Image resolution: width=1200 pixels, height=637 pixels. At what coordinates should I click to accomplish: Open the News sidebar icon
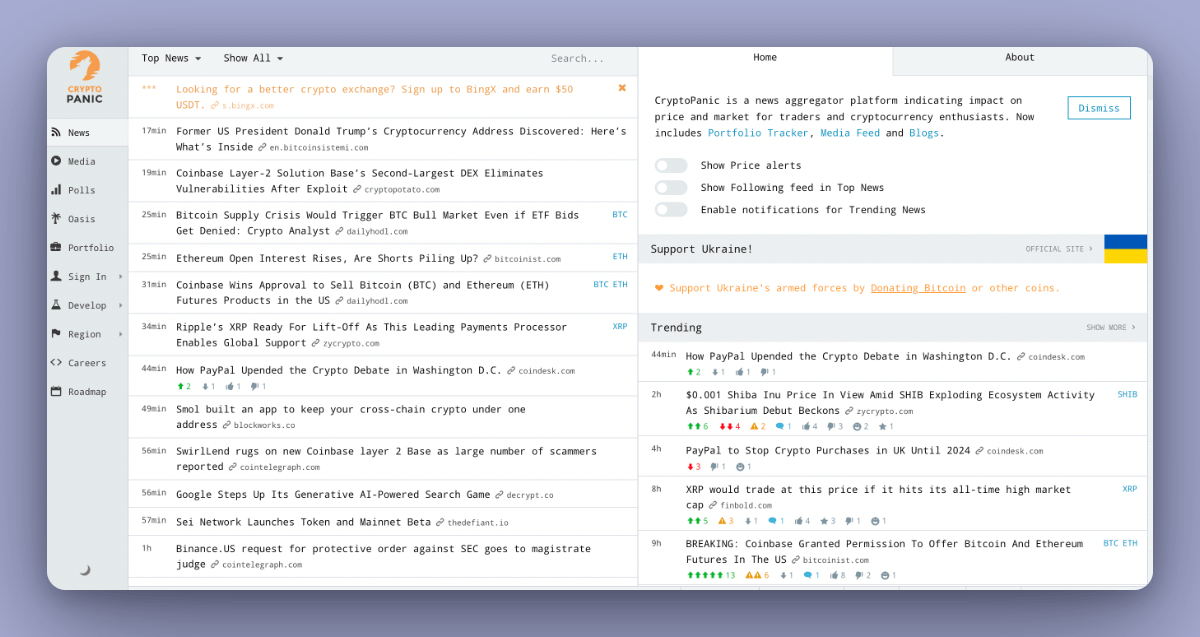pyautogui.click(x=56, y=132)
